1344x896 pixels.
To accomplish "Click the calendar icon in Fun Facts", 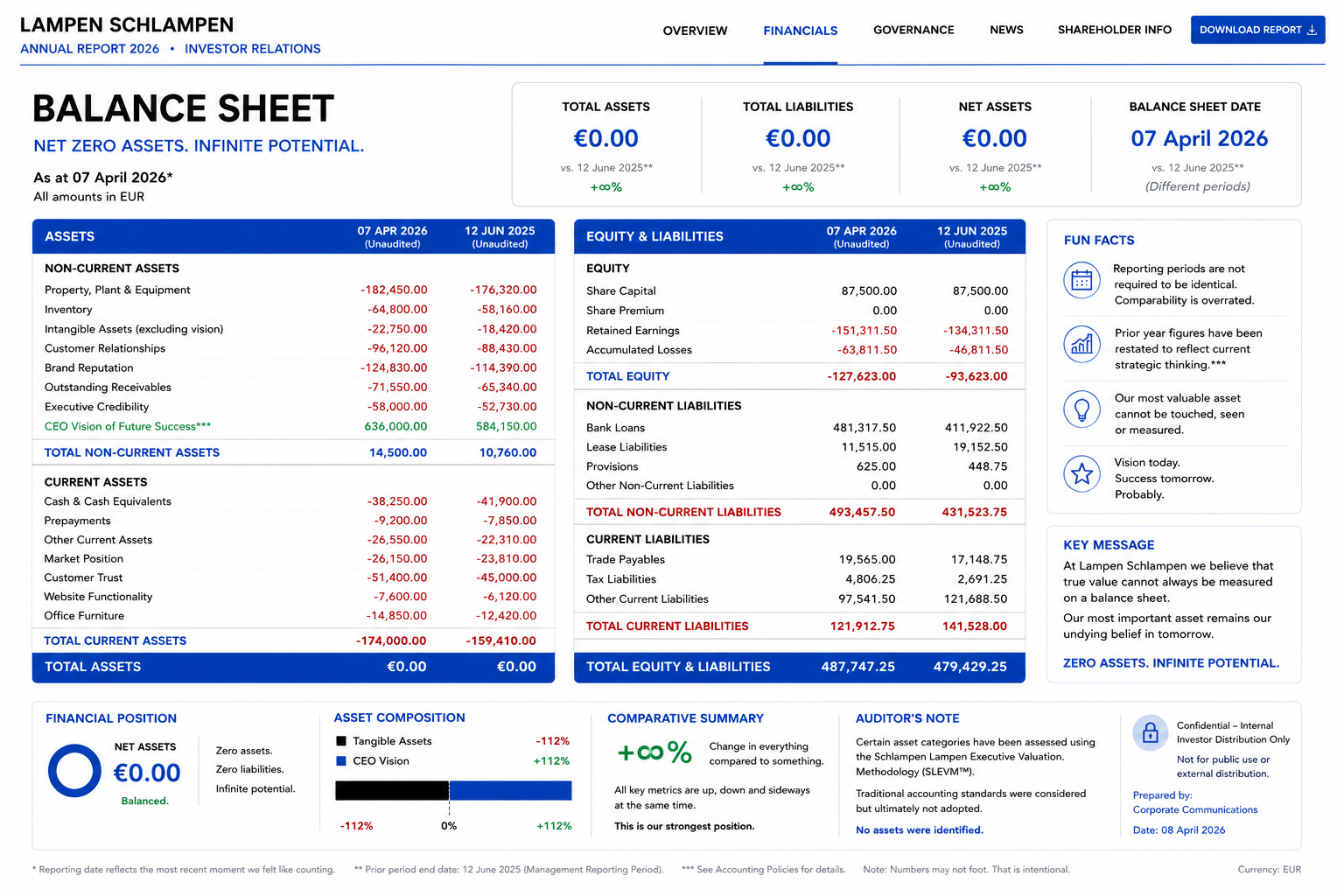I will (x=1081, y=280).
